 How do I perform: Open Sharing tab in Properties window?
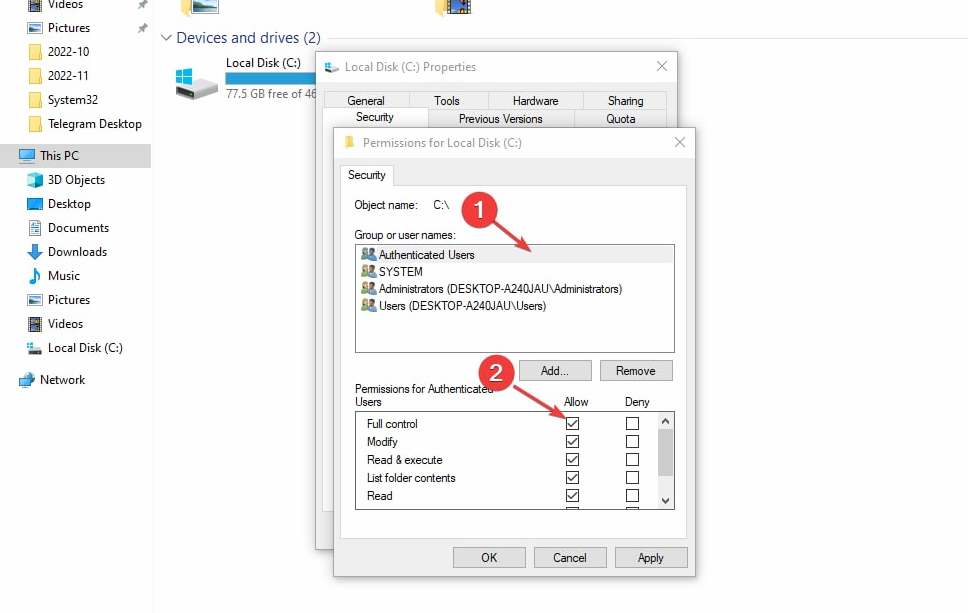pyautogui.click(x=625, y=101)
